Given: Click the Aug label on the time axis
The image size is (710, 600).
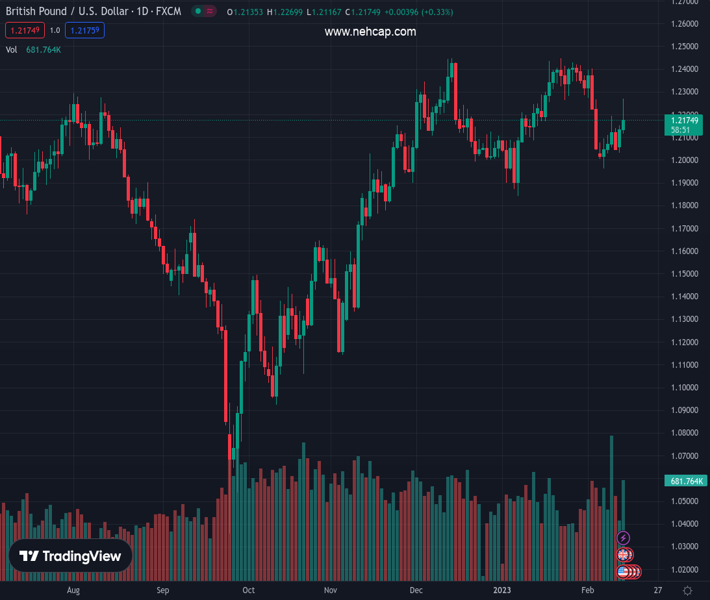Looking at the screenshot, I should 73,590.
